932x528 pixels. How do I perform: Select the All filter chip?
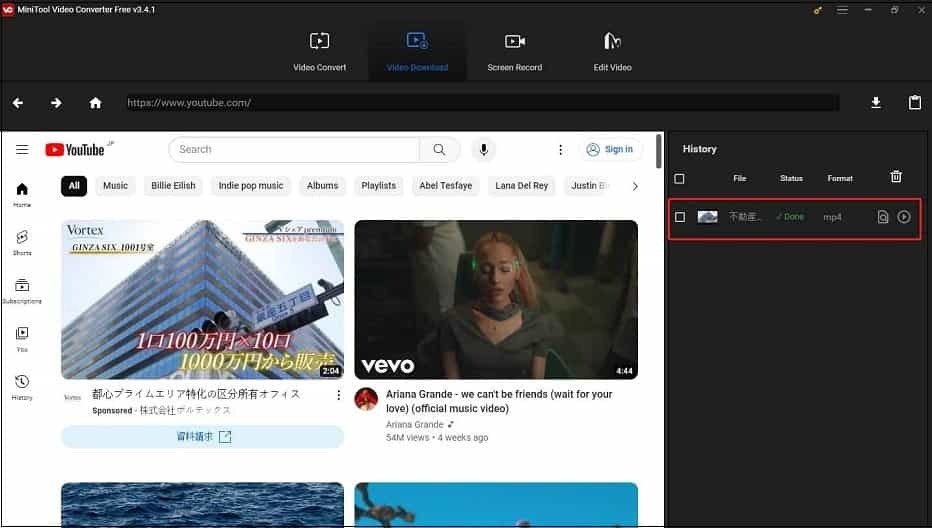coord(74,186)
